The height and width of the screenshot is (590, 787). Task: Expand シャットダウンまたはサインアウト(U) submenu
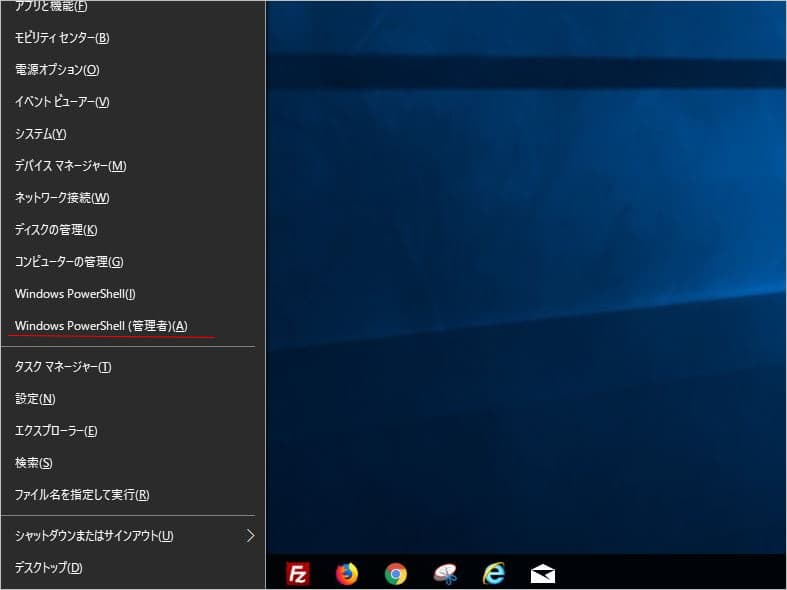(133, 536)
